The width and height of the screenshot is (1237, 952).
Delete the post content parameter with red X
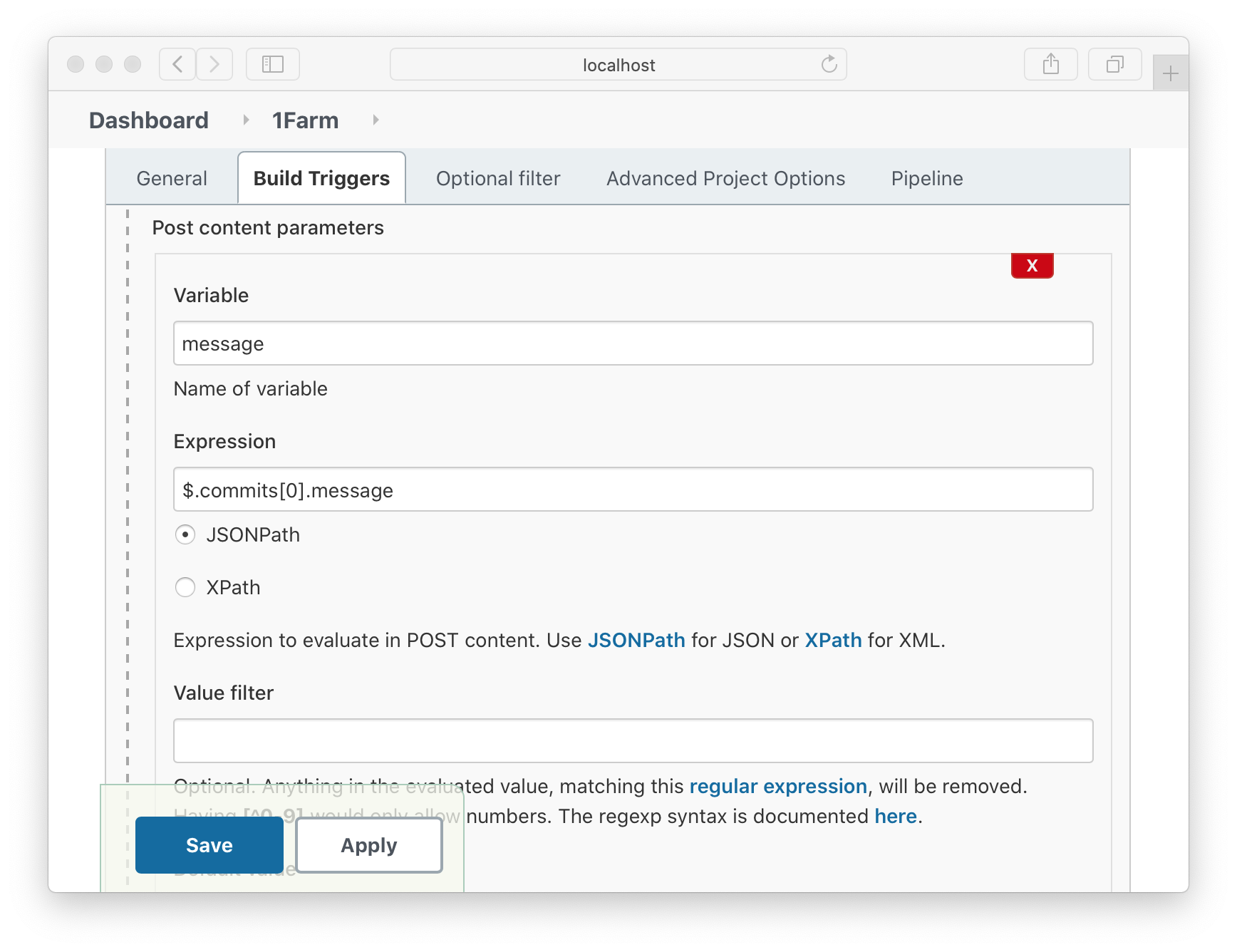tap(1032, 266)
